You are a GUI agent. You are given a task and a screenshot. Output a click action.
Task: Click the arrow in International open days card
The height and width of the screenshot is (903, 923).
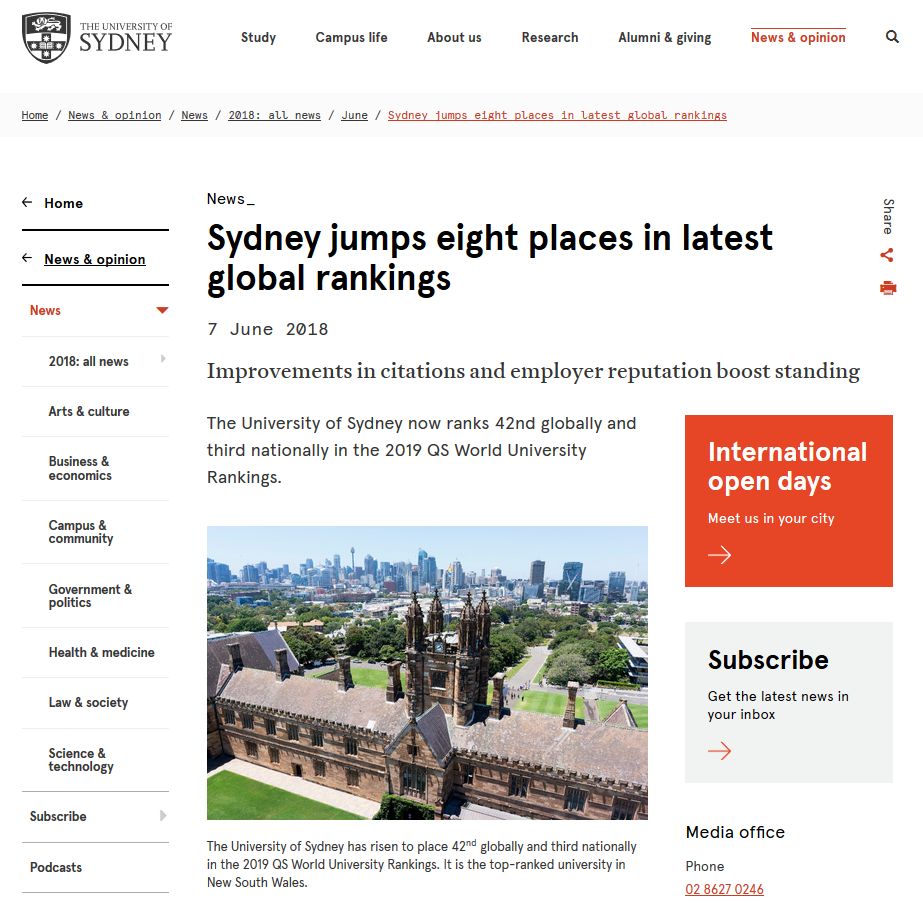point(719,555)
